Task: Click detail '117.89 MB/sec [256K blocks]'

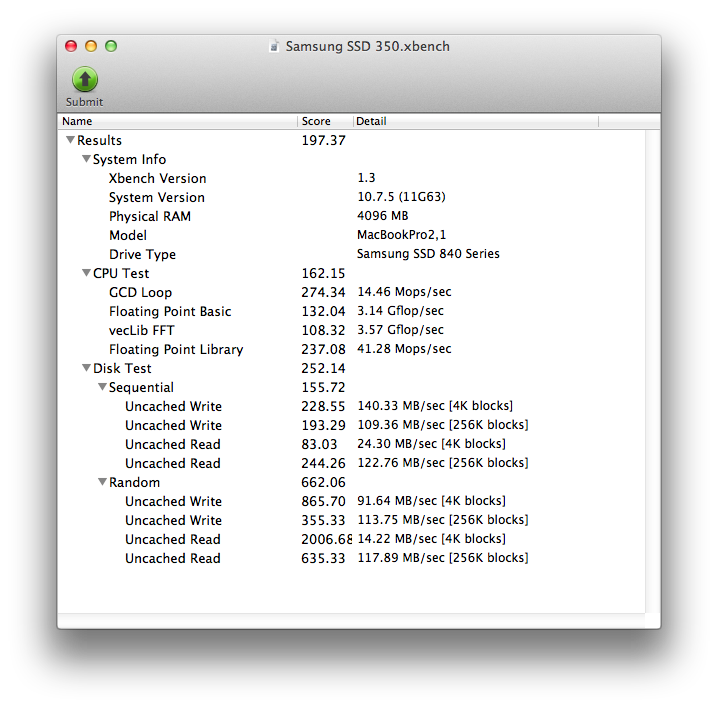Action: coord(443,558)
